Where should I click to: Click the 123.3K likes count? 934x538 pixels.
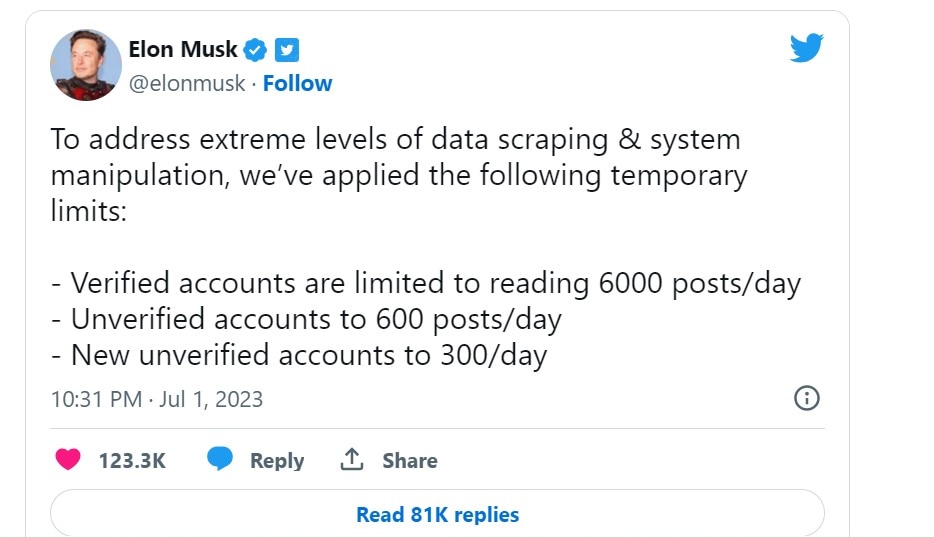coord(132,461)
